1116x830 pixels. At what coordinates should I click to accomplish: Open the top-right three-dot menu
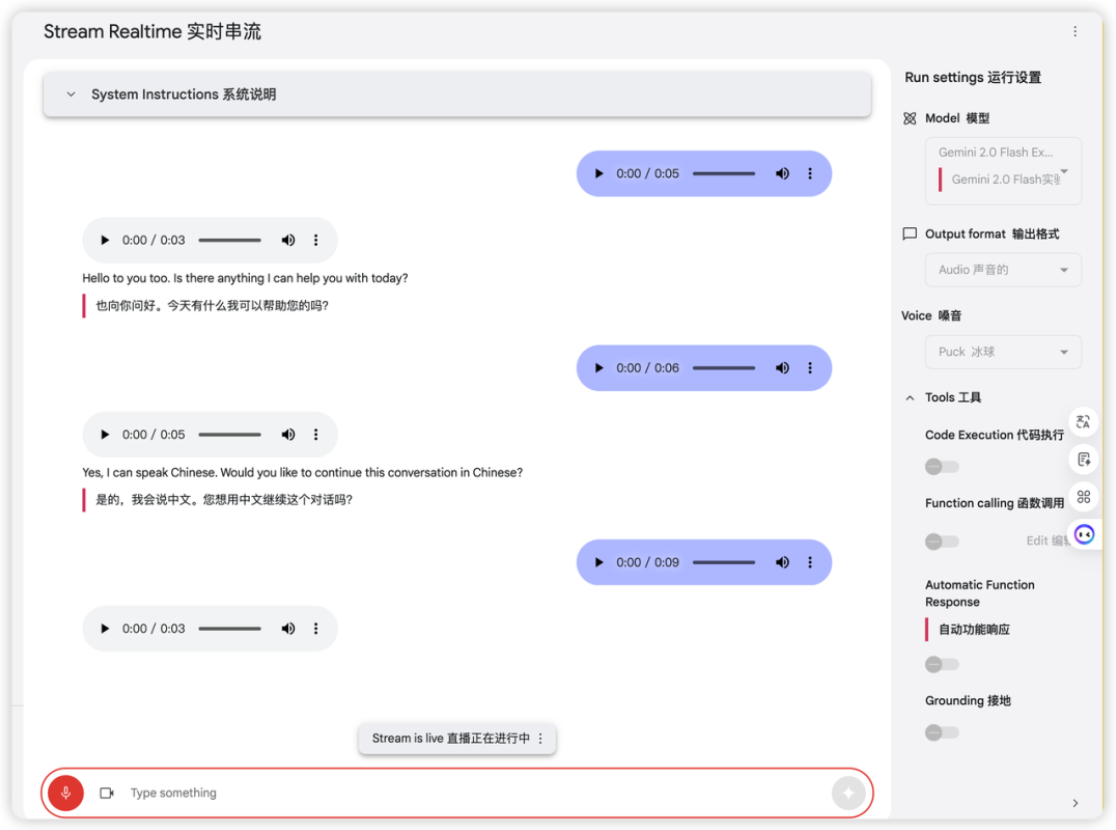click(1075, 31)
